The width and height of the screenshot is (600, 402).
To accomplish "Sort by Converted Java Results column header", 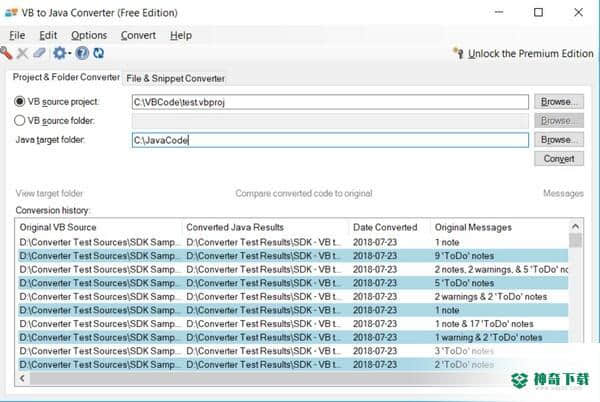I will click(x=266, y=227).
